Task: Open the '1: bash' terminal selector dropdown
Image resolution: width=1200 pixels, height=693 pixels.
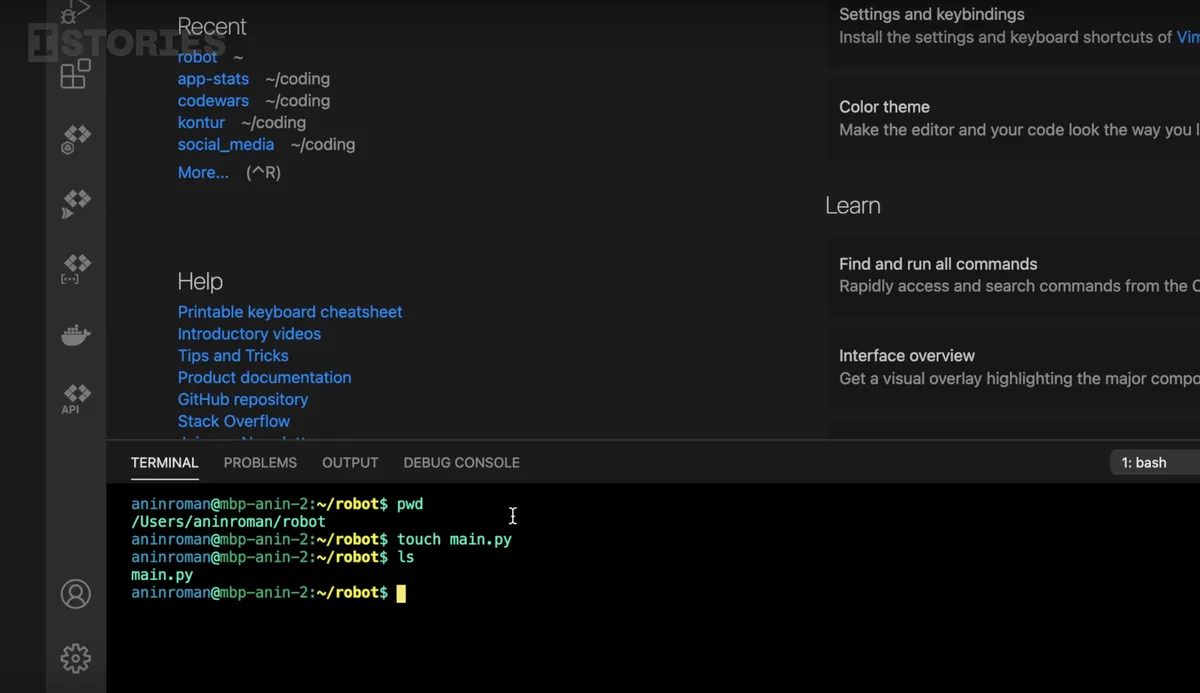Action: click(1155, 463)
